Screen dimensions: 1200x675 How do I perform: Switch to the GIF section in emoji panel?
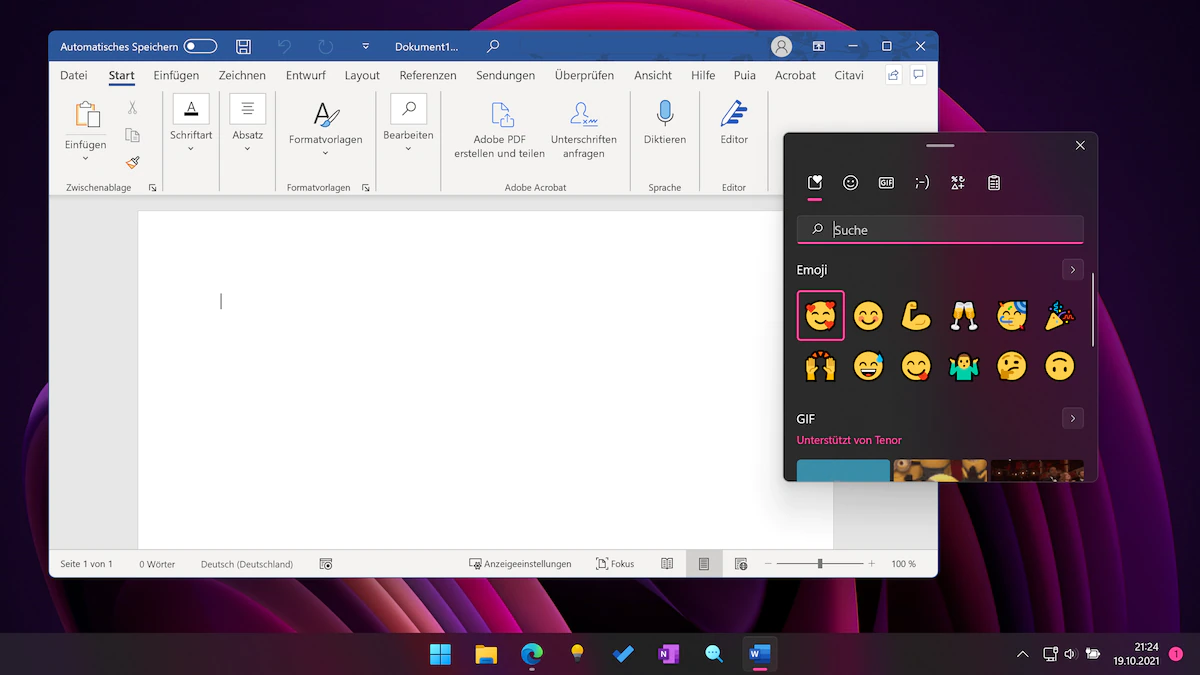coord(886,183)
